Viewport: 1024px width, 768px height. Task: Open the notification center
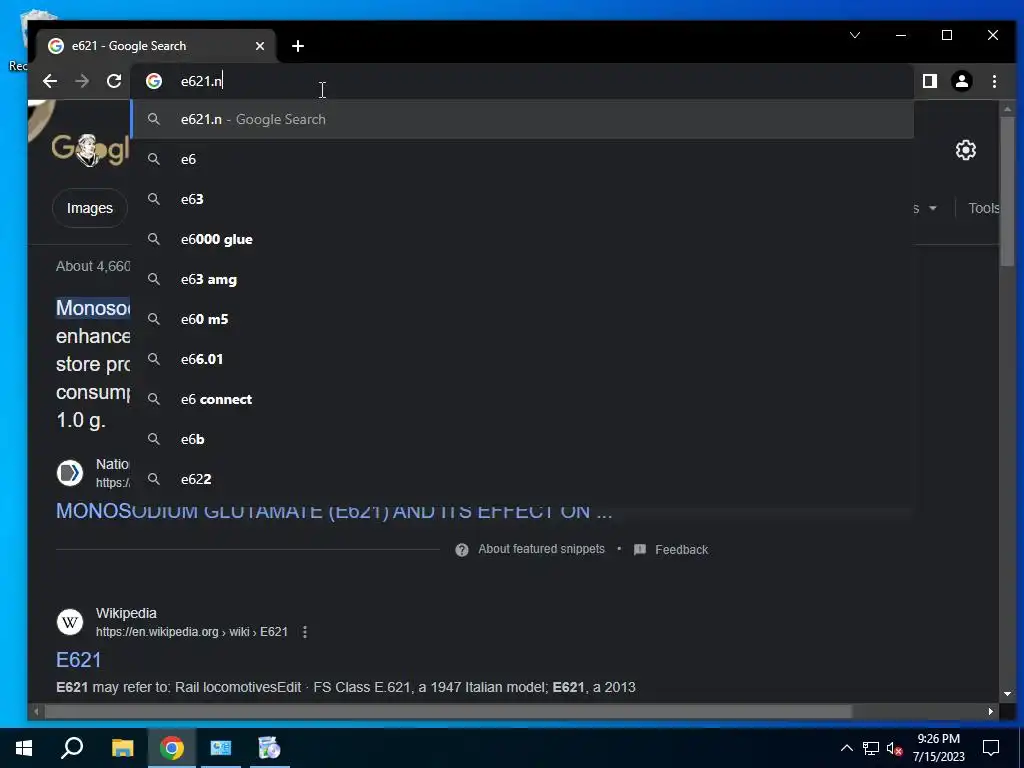[991, 748]
